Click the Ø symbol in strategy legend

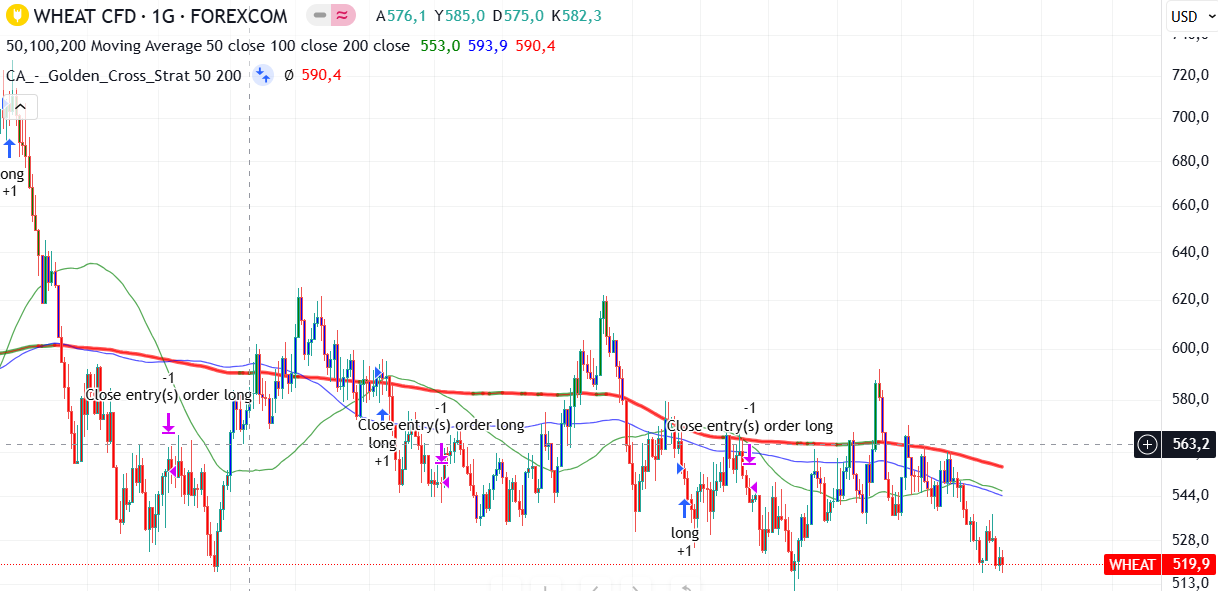point(289,75)
